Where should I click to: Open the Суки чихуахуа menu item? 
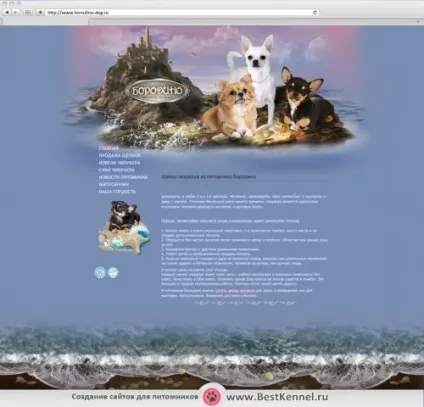[117, 170]
